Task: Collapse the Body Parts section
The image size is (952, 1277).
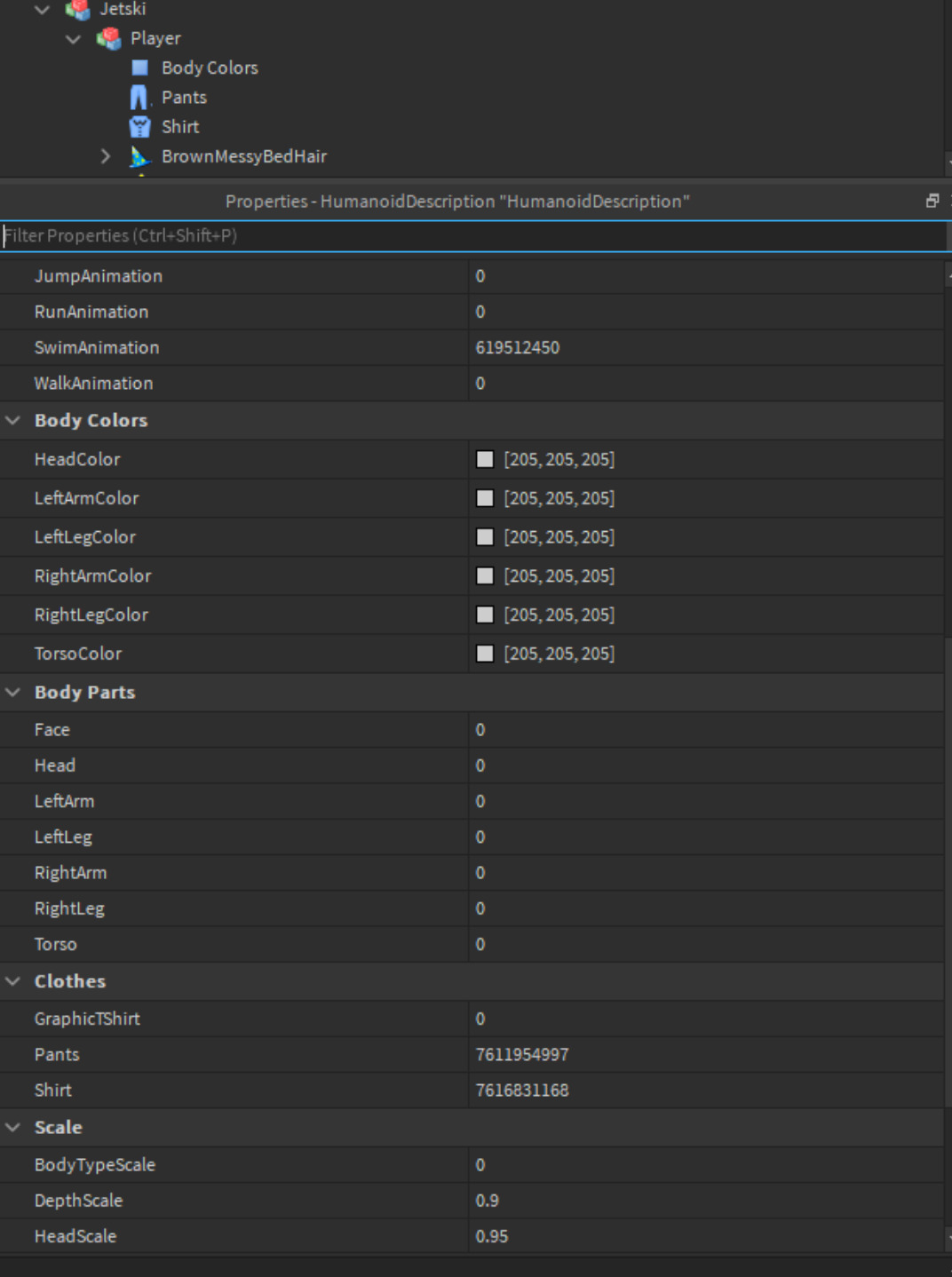Action: [12, 692]
